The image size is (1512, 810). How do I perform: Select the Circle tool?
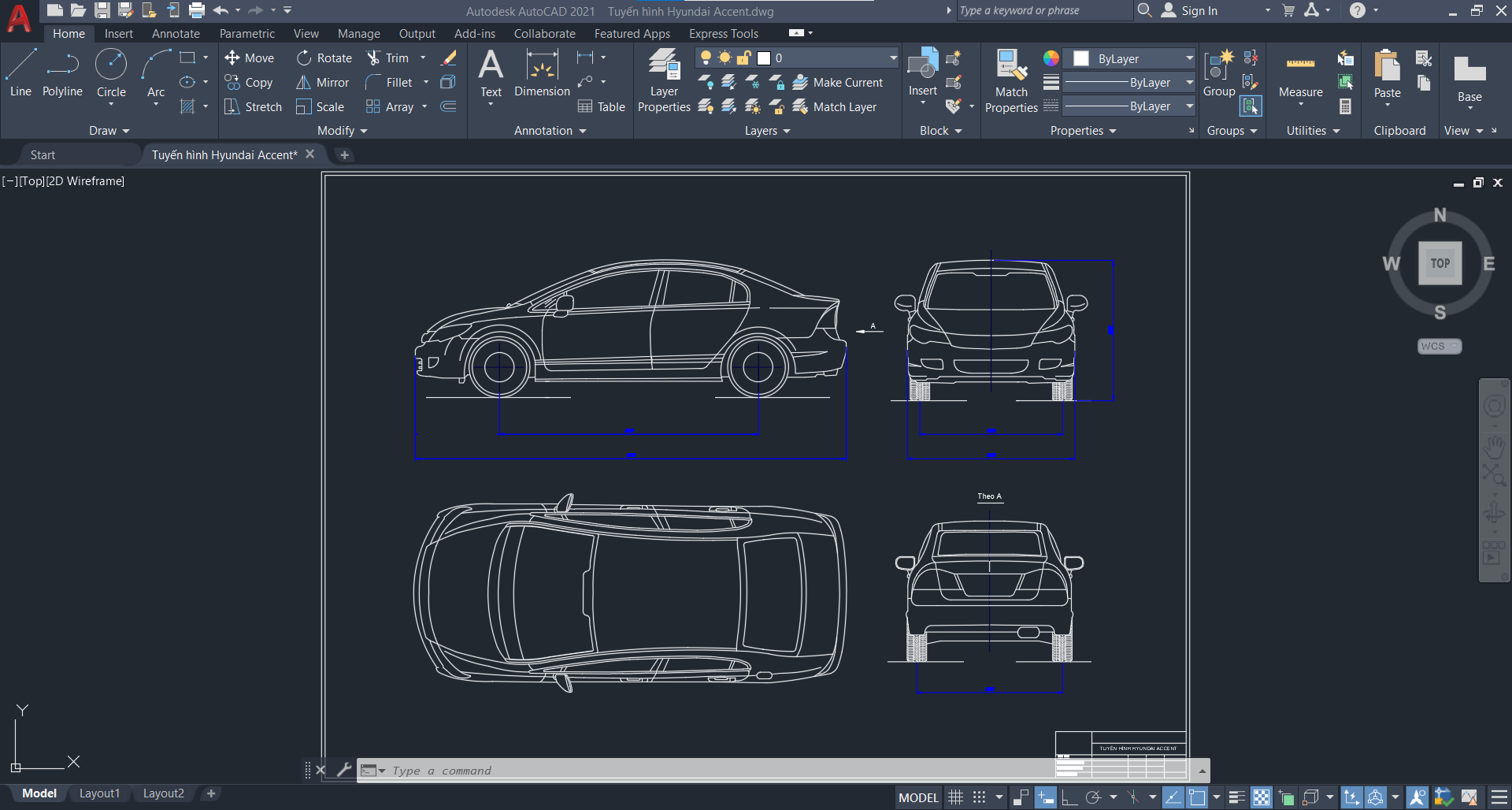[x=111, y=72]
